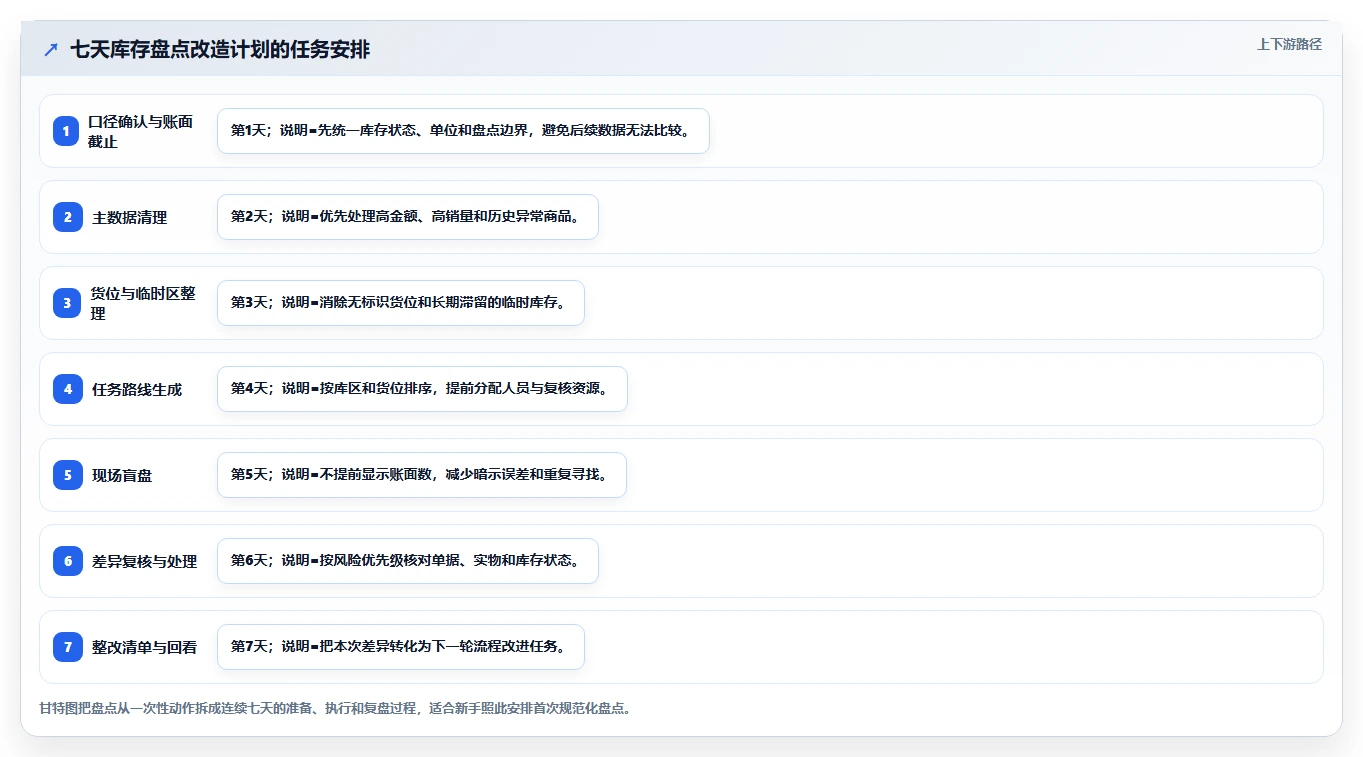Select step badge number 6
The width and height of the screenshot is (1363, 757).
(x=67, y=561)
